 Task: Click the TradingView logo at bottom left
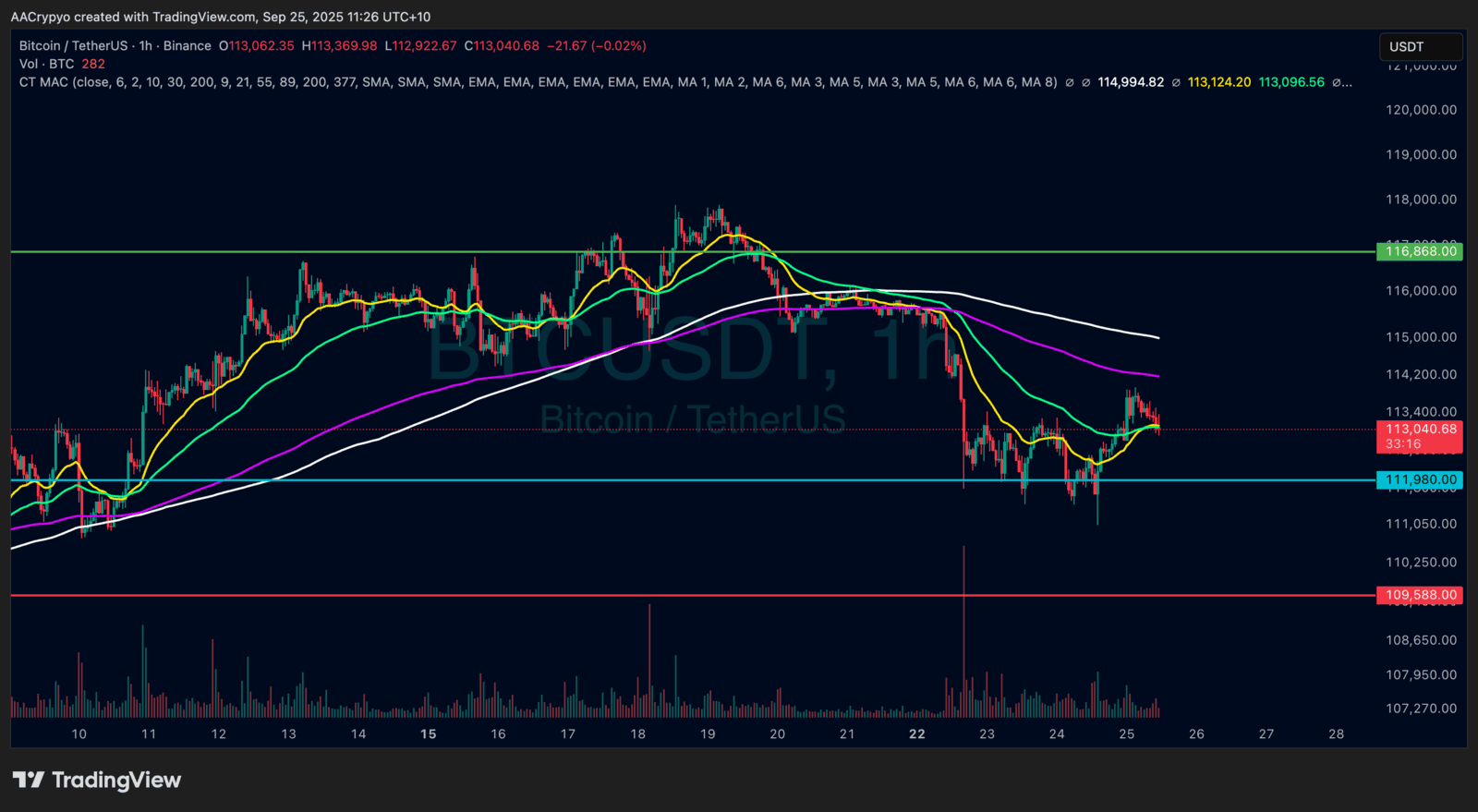point(97,781)
